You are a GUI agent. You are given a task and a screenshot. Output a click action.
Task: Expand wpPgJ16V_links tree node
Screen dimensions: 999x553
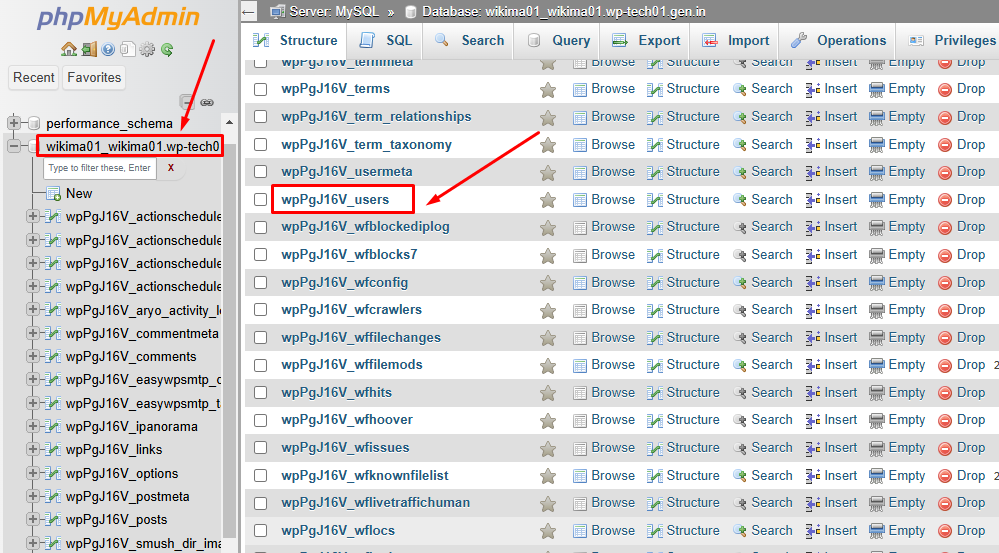32,449
